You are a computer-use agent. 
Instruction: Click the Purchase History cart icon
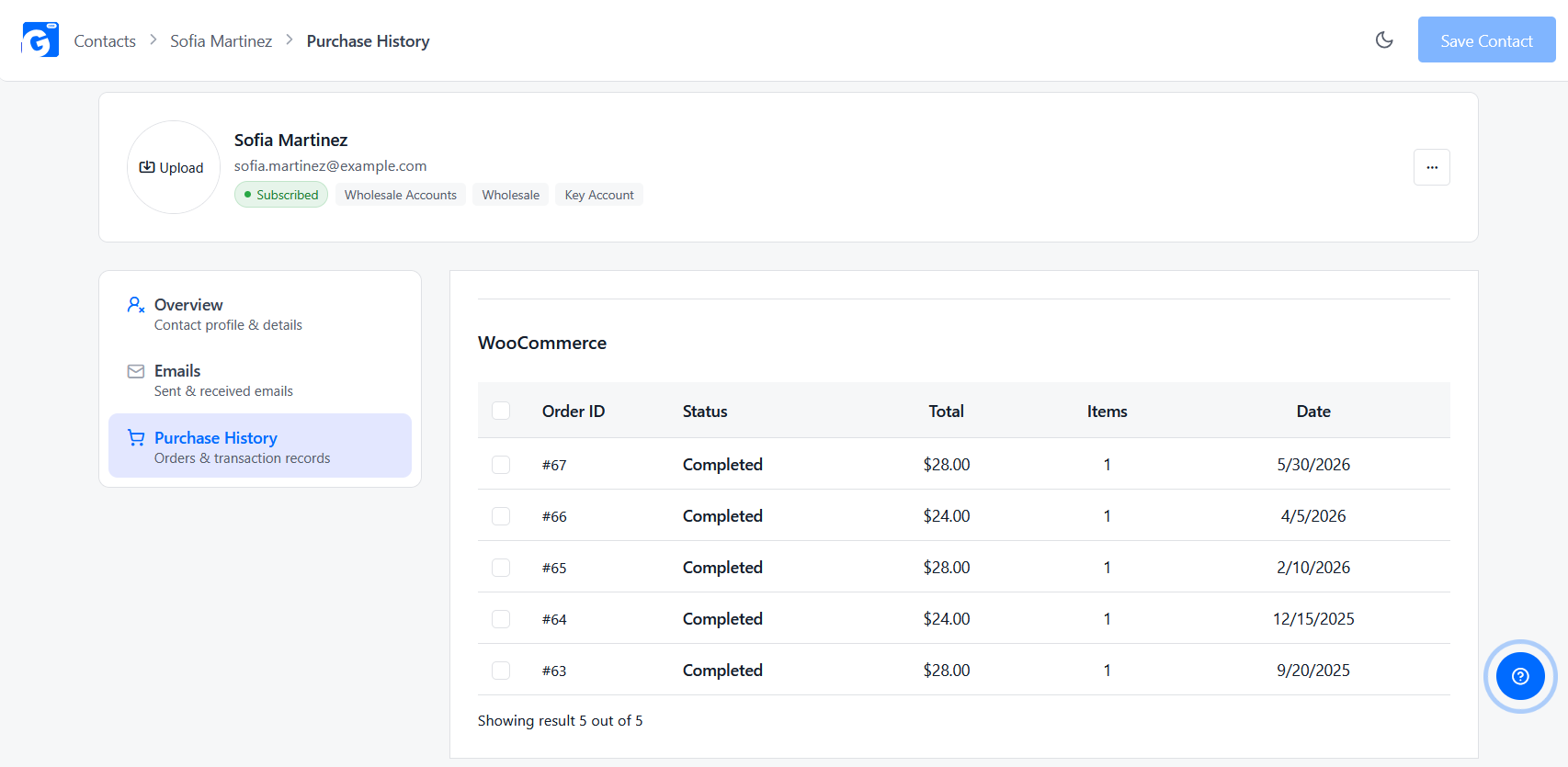pyautogui.click(x=136, y=438)
